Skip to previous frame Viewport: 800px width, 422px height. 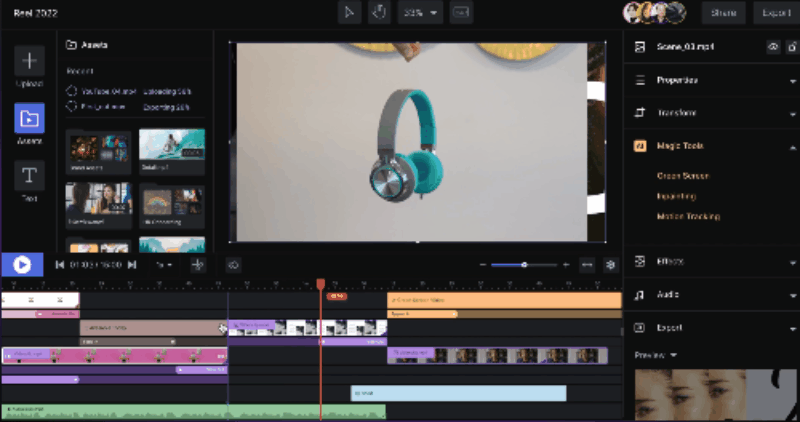[x=60, y=264]
